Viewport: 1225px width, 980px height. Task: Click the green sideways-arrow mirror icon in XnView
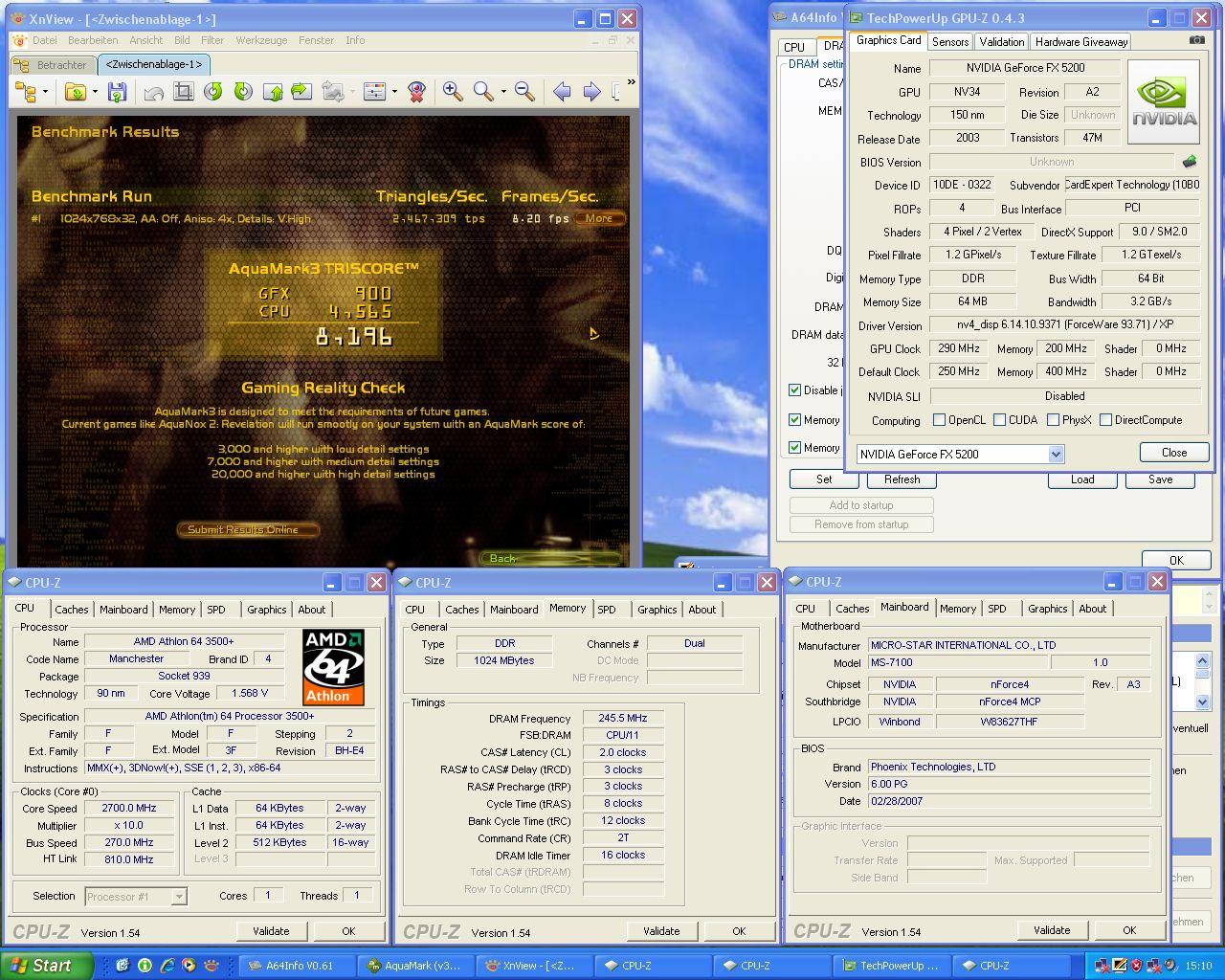301,92
